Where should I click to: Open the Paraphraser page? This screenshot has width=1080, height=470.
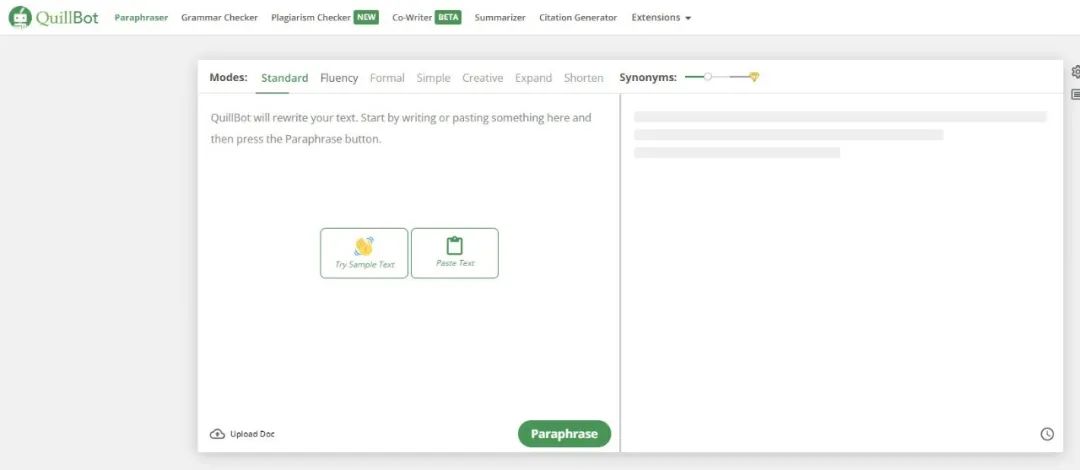[x=141, y=18]
